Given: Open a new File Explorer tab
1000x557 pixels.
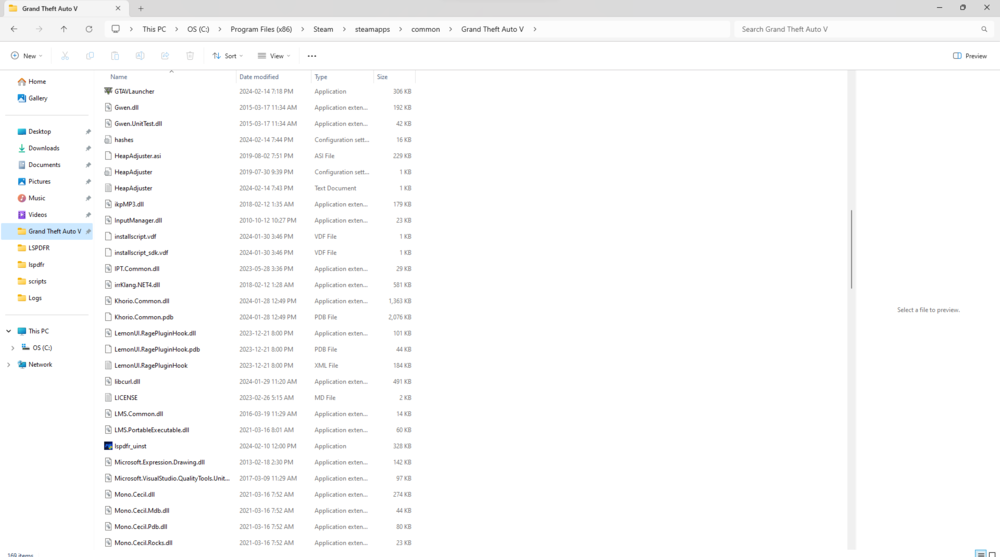Looking at the screenshot, I should (x=140, y=9).
